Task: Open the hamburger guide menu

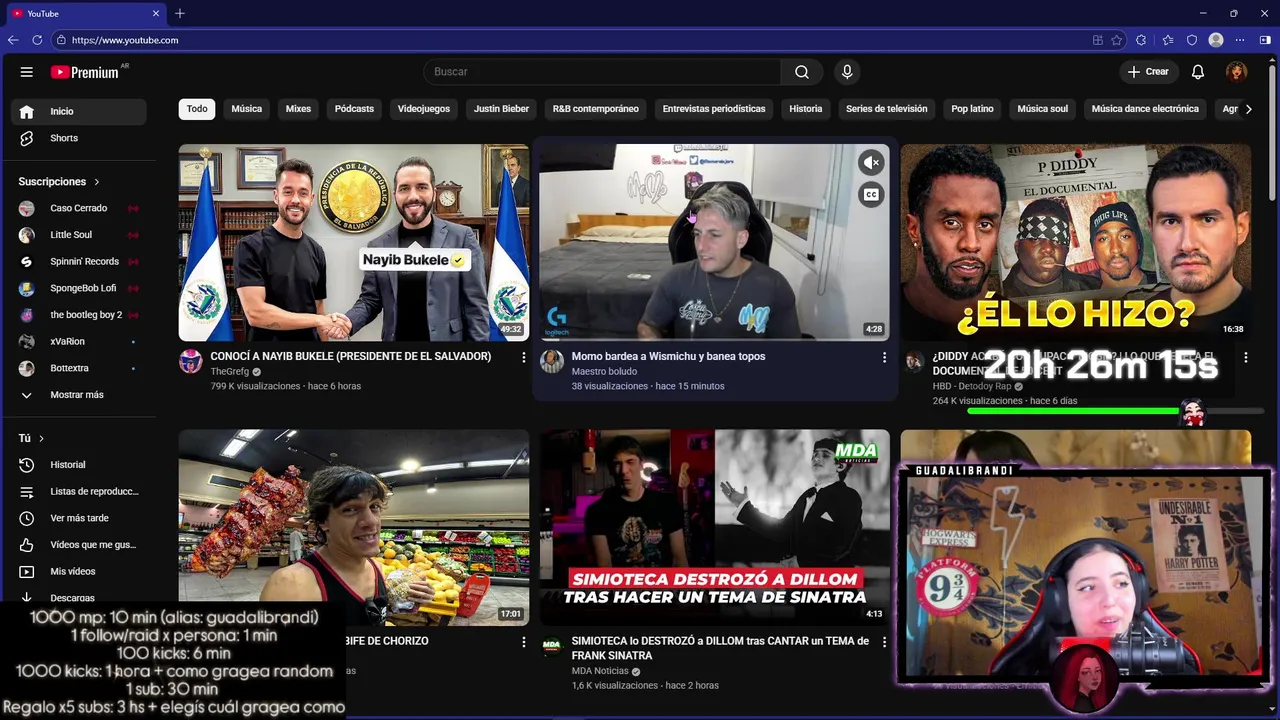Action: pyautogui.click(x=27, y=72)
